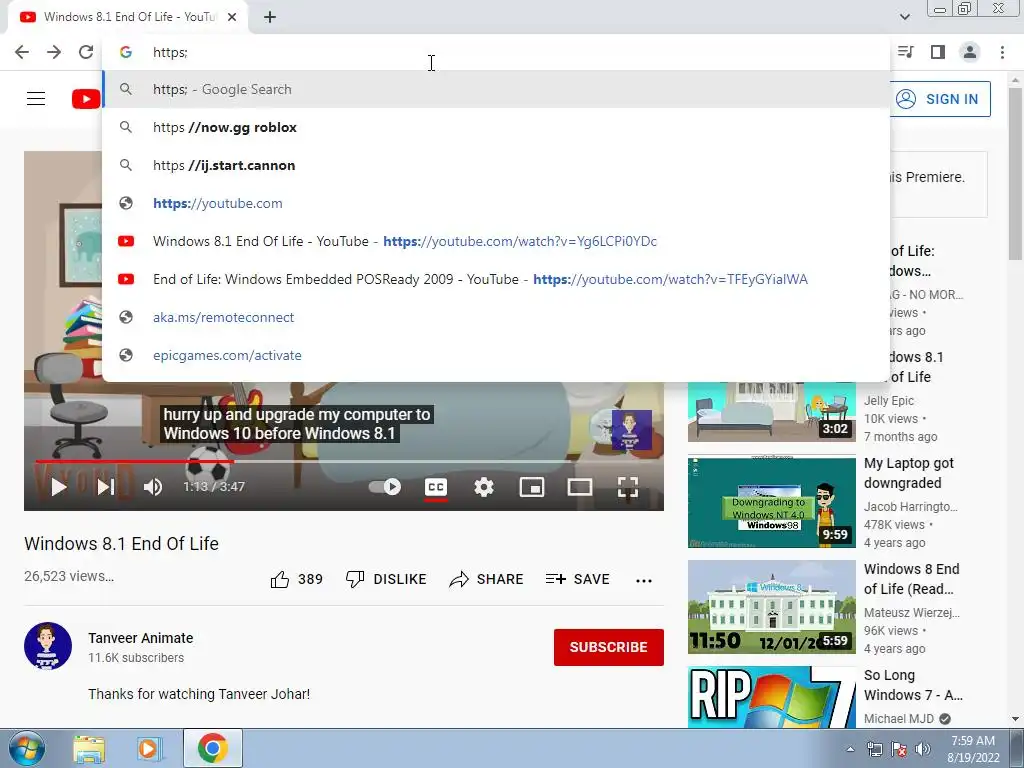
Task: Select the 'https; - Google Search' suggestion
Action: (x=496, y=89)
